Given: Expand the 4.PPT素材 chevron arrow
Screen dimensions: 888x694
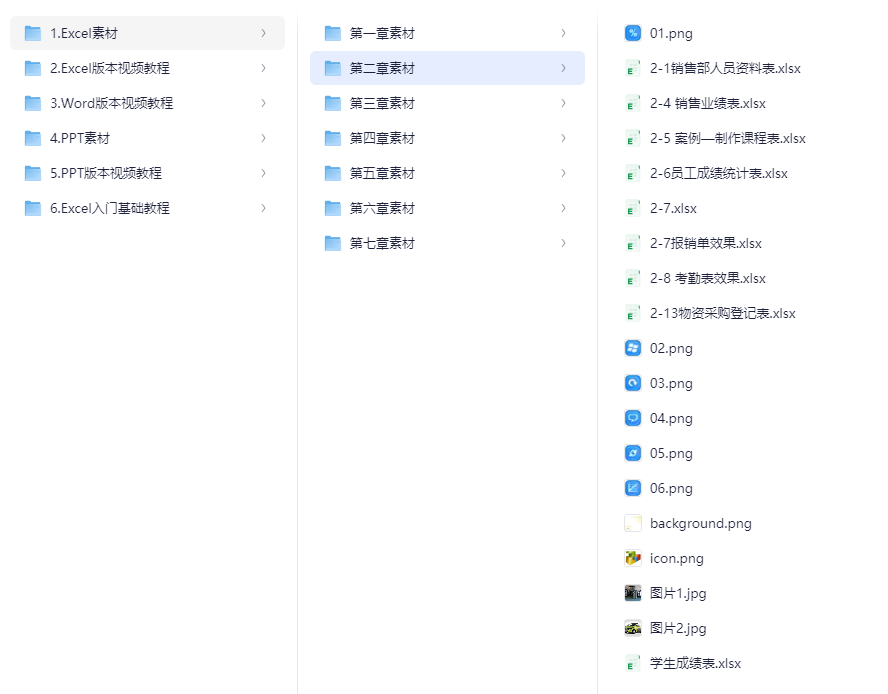Looking at the screenshot, I should (x=263, y=138).
